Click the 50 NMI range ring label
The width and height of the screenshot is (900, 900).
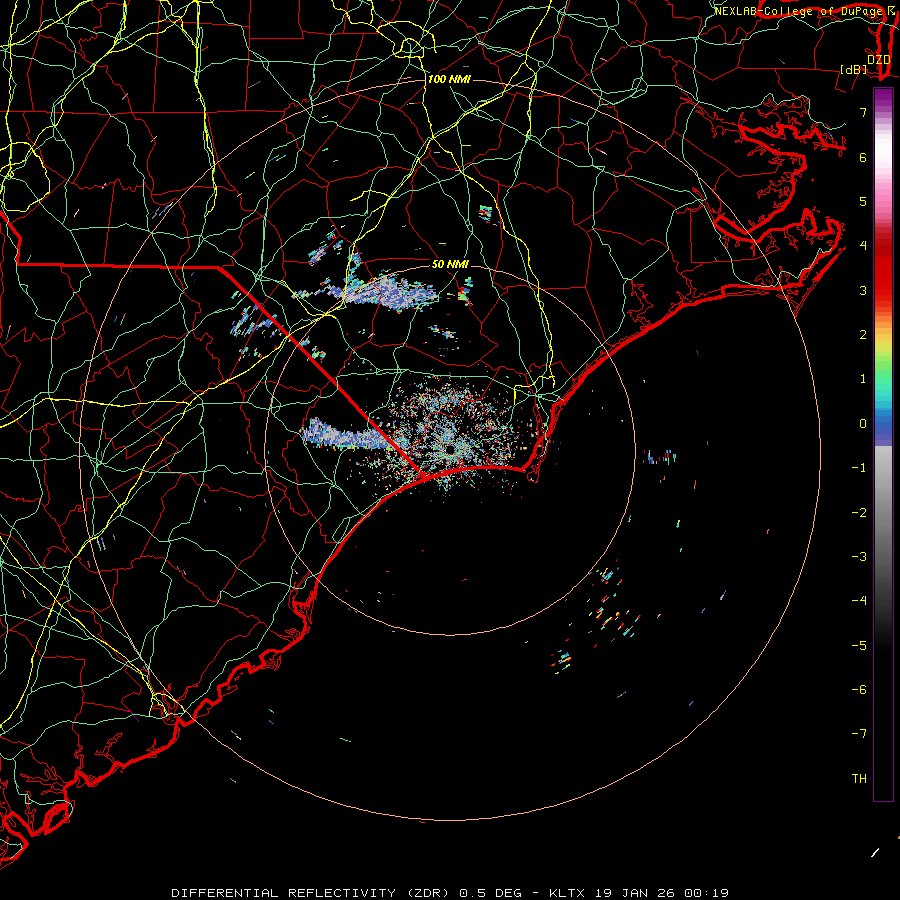click(450, 264)
